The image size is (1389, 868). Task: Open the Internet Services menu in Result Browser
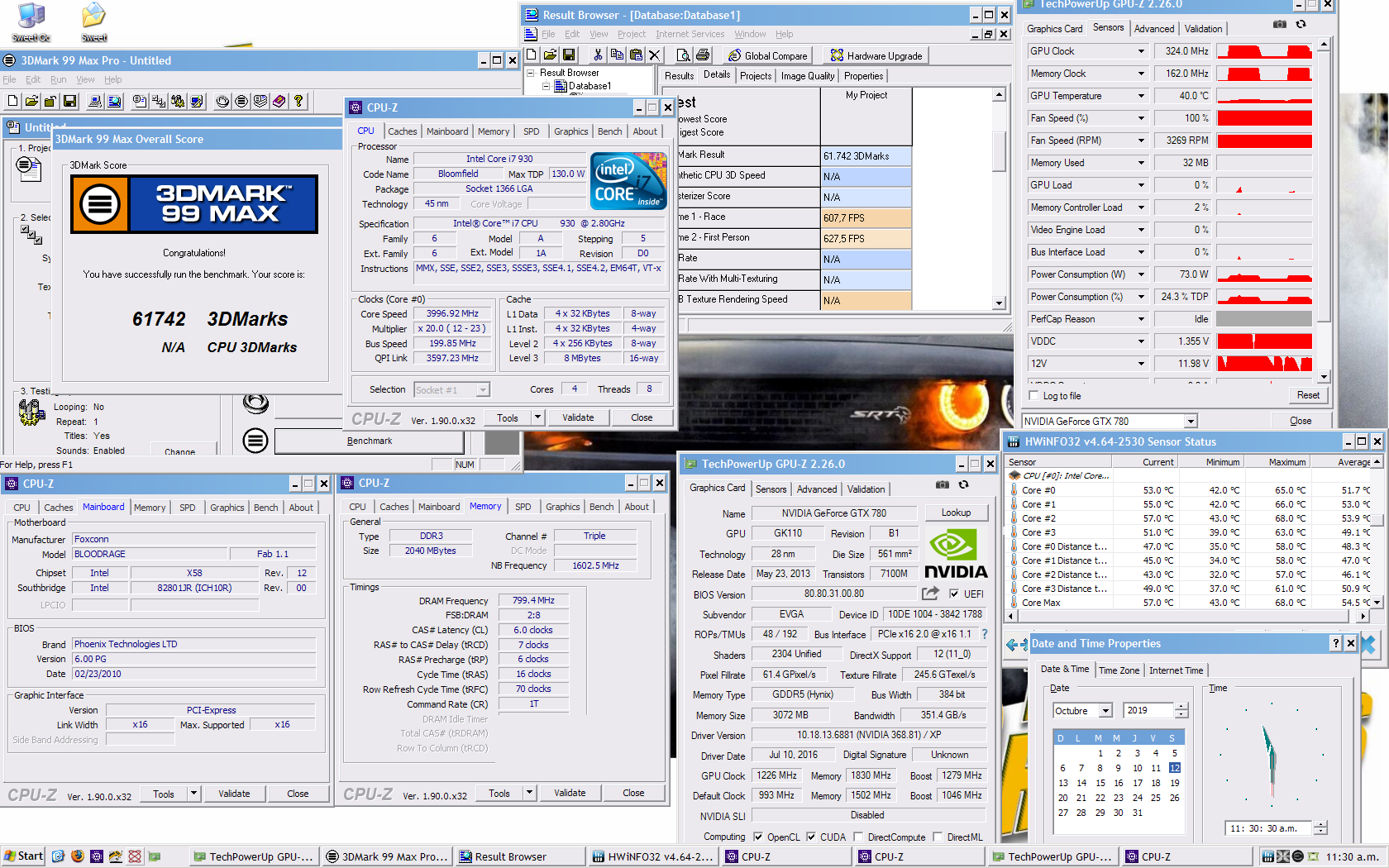690,34
